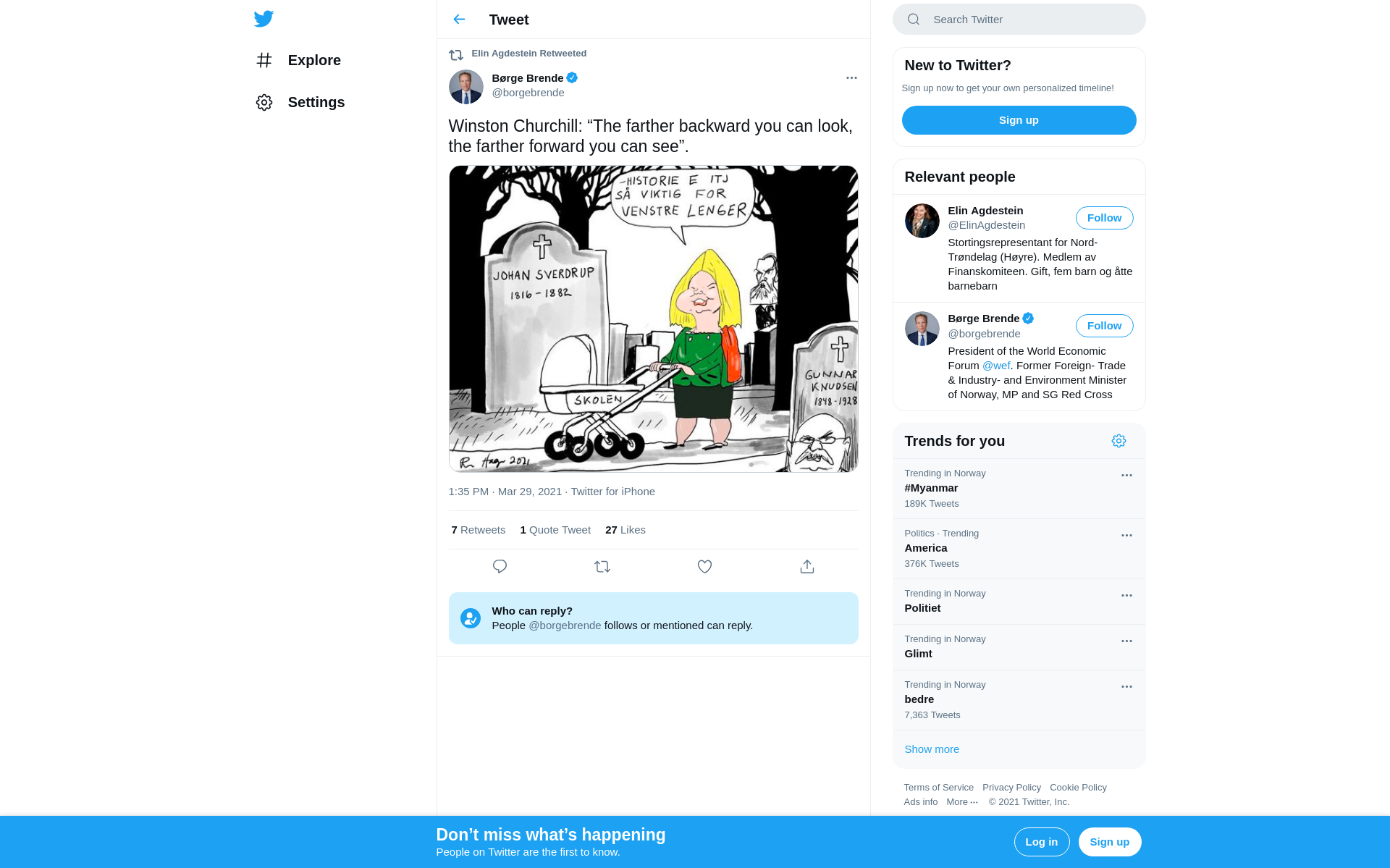Open Elin Agdestein name in Relevant people
Screen dimensions: 1390x868
tap(985, 211)
